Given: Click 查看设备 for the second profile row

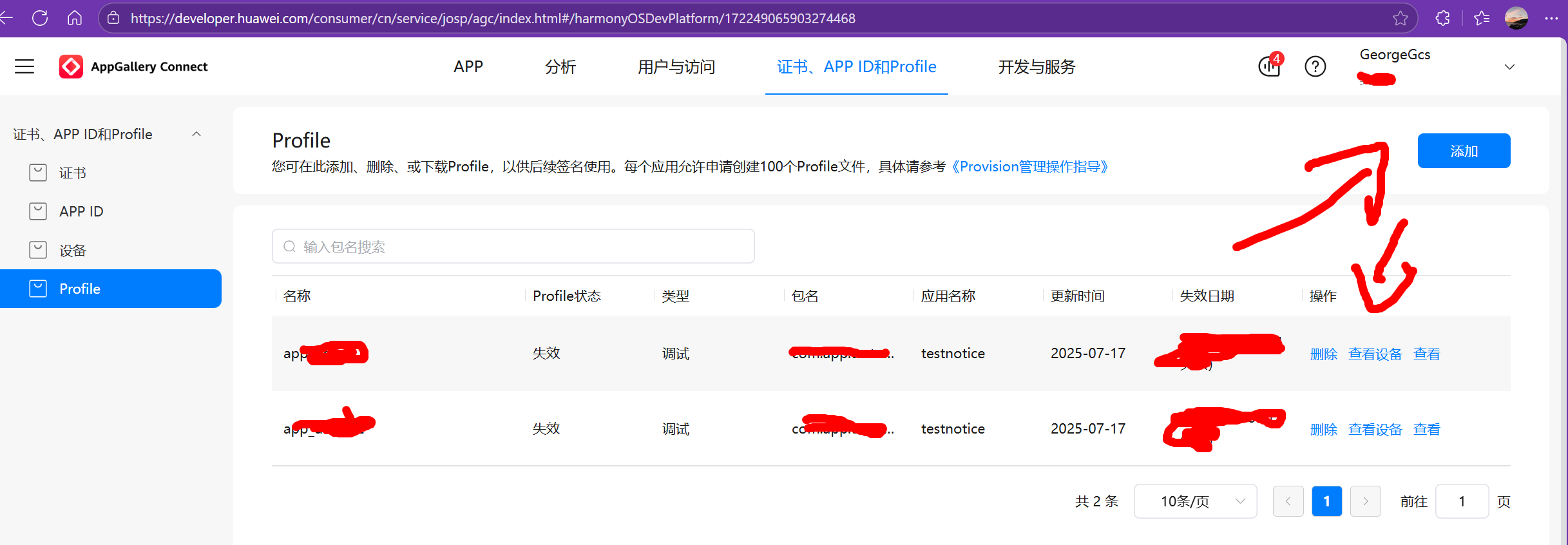Looking at the screenshot, I should click(x=1375, y=429).
